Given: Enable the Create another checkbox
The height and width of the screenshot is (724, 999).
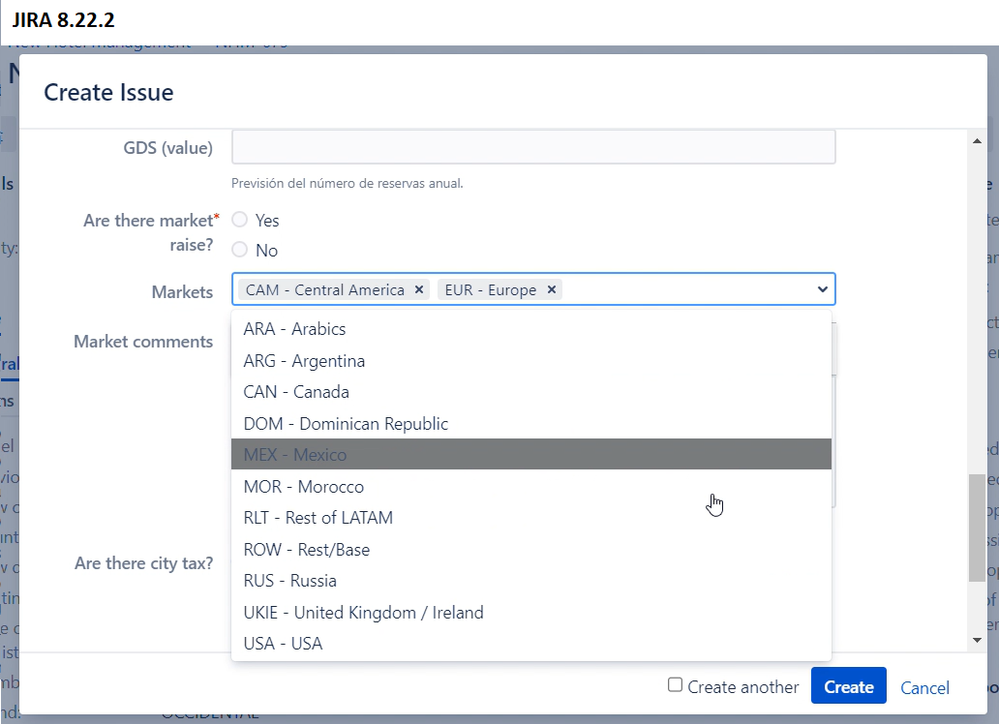Looking at the screenshot, I should pyautogui.click(x=676, y=686).
